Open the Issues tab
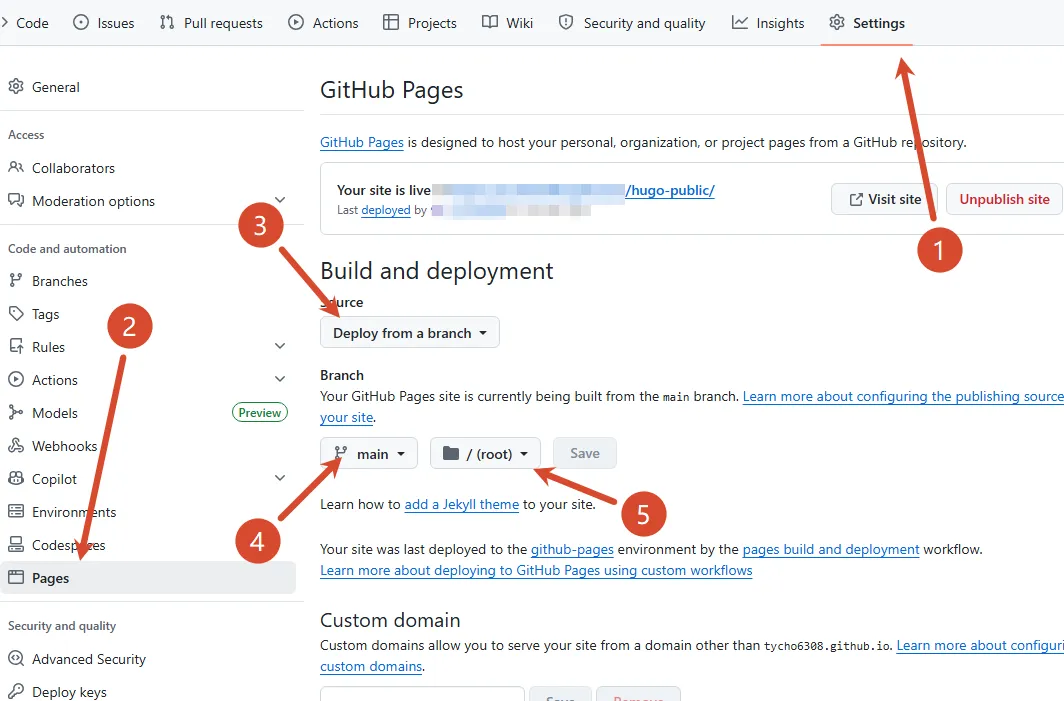Screen dimensions: 1064x701 pos(104,23)
